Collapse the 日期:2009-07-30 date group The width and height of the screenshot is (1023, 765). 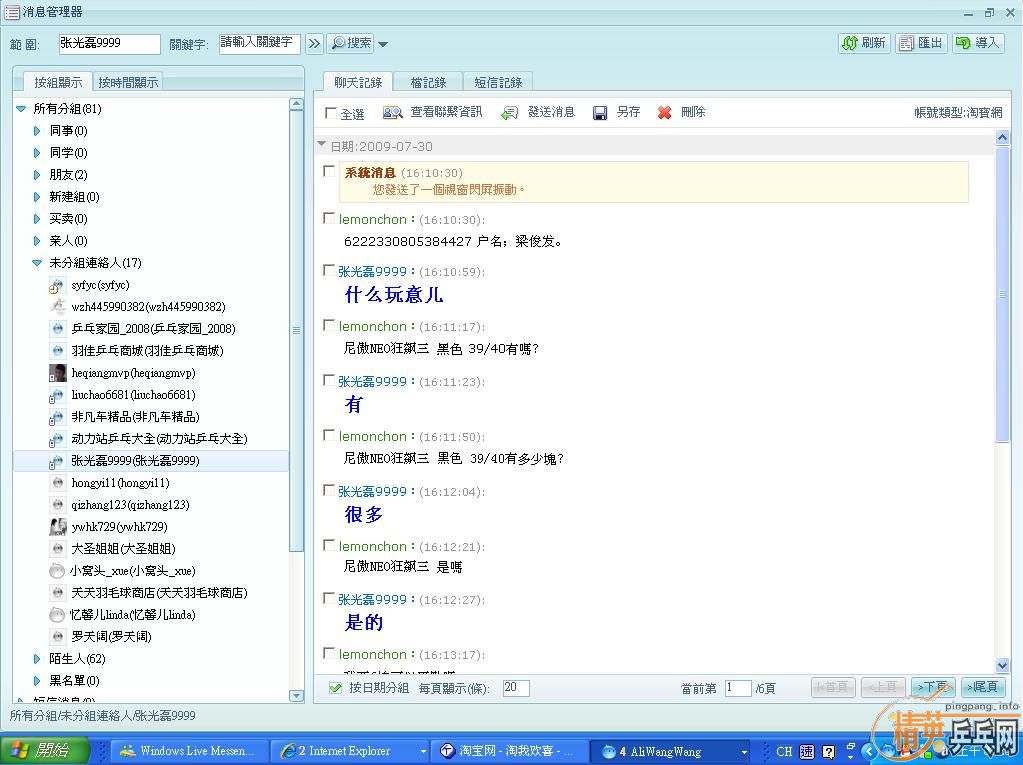pyautogui.click(x=321, y=144)
